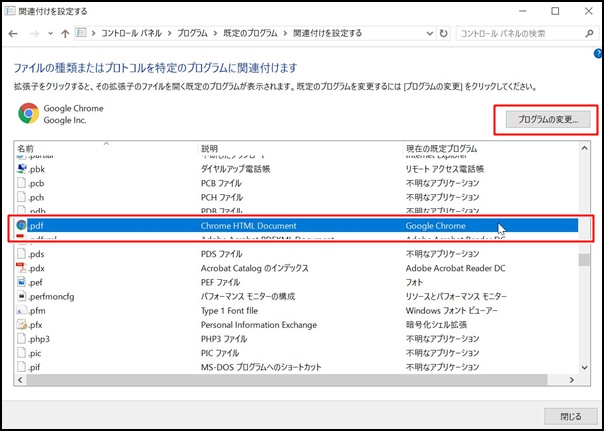Viewport: 604px width, 431px height.
Task: Select コントロール パネル breadcrumb
Action: tap(132, 34)
